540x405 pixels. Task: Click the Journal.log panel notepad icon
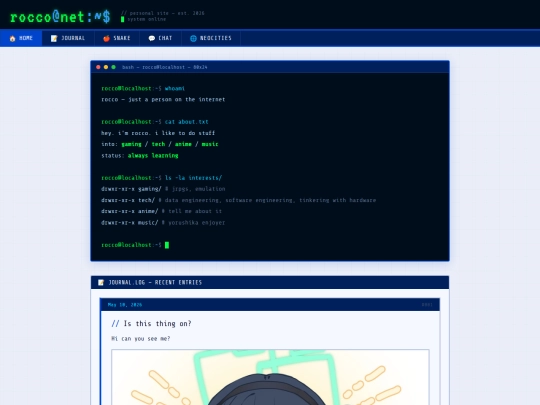click(101, 282)
